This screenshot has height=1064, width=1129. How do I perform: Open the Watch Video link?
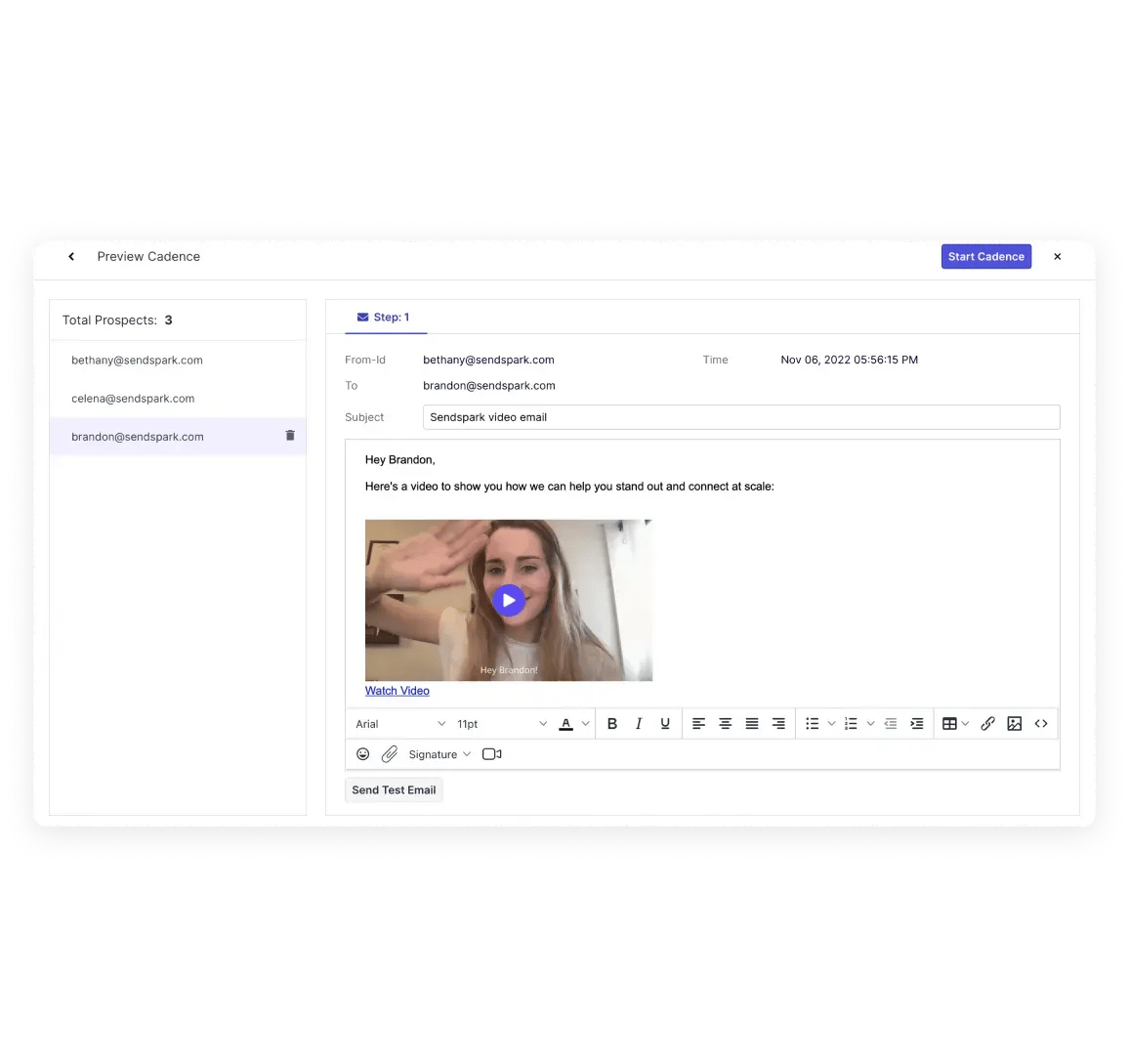point(397,690)
